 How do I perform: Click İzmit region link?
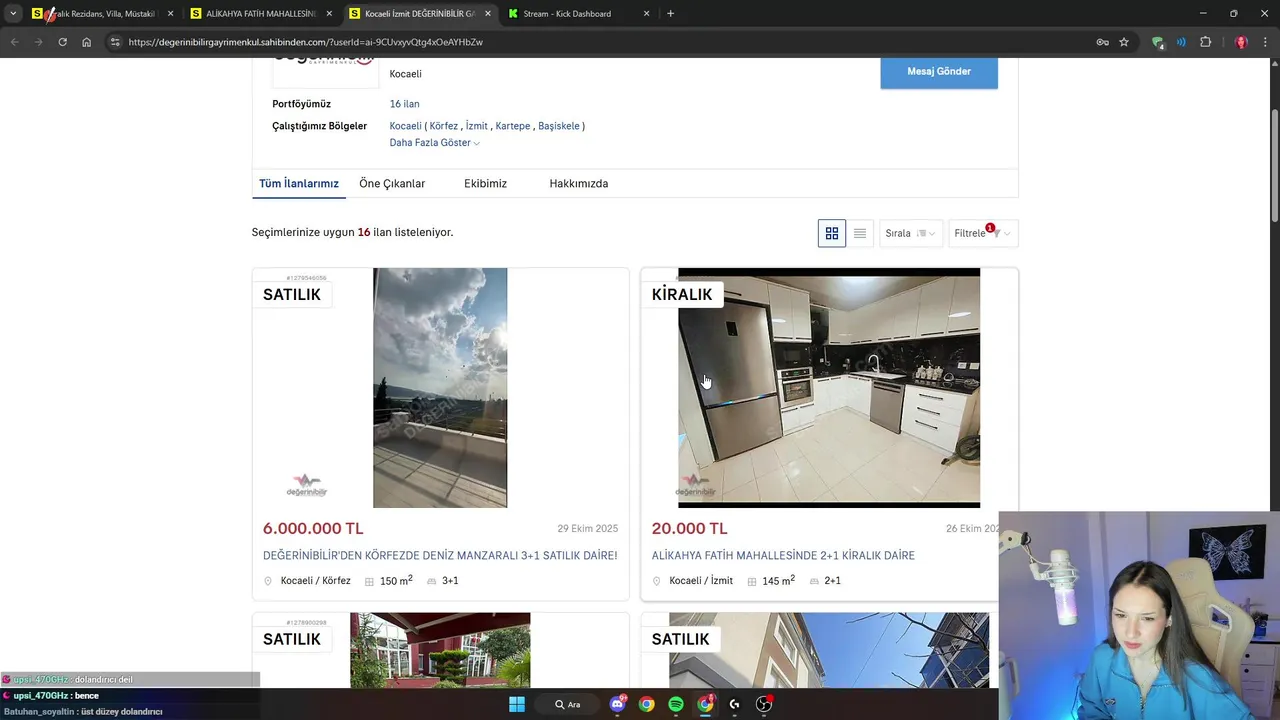pos(477,126)
